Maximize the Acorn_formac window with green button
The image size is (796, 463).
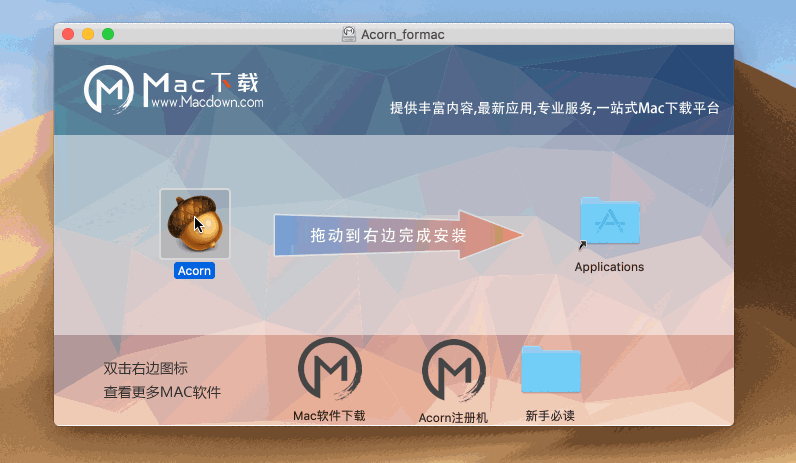click(x=108, y=34)
